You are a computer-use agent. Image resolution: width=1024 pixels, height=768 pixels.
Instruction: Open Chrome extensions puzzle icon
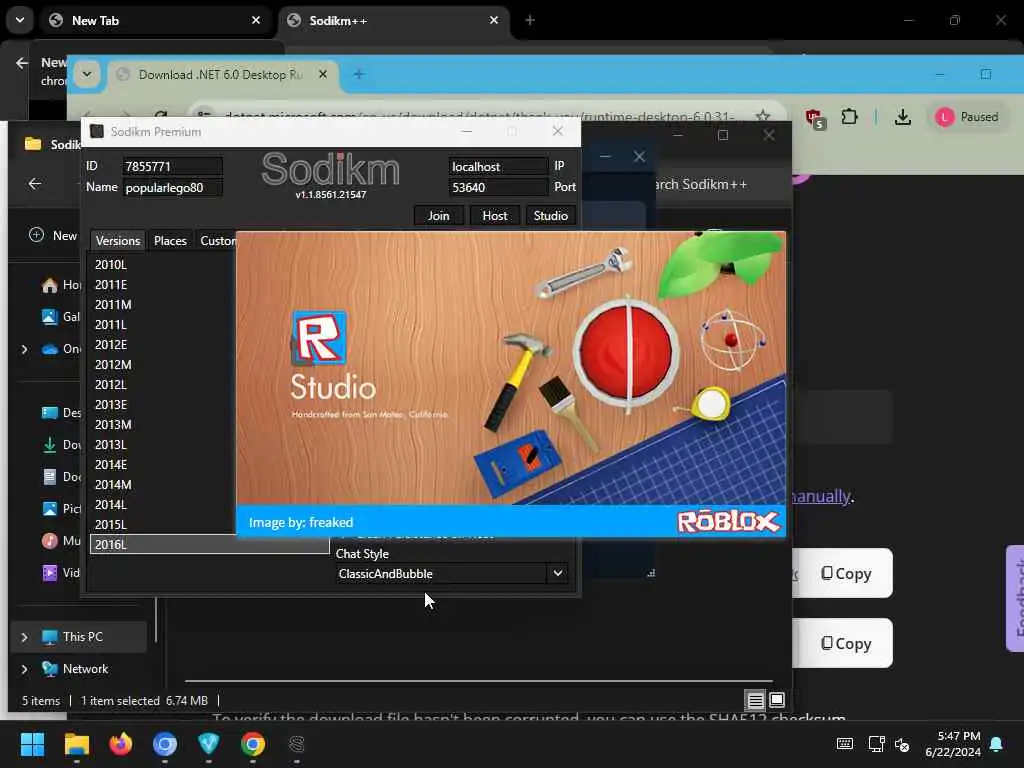(849, 117)
